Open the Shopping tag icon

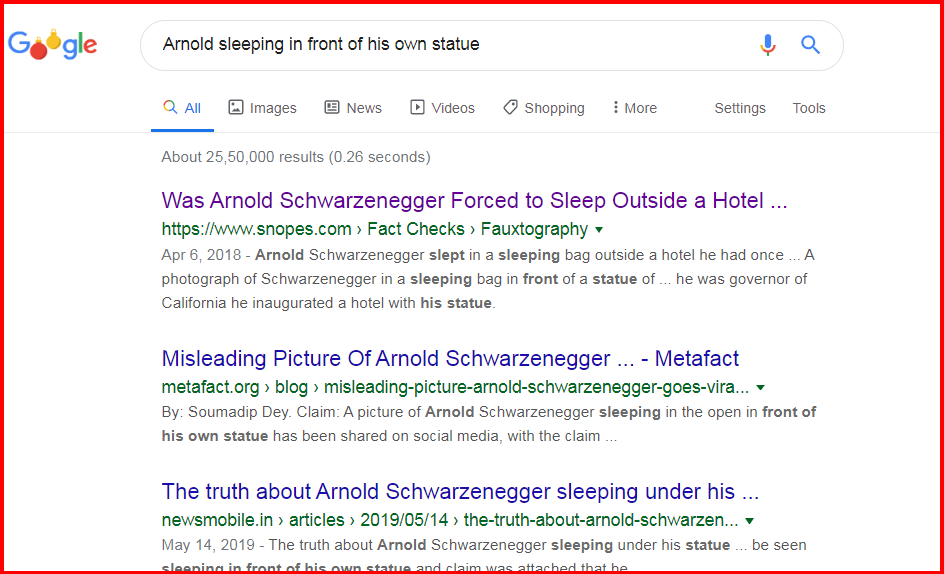pyautogui.click(x=510, y=108)
